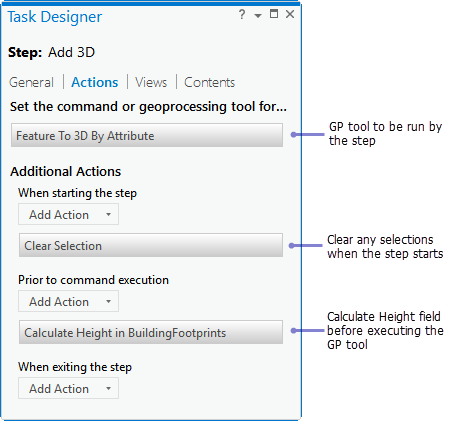Maximize the Task Designer pane
The height and width of the screenshot is (427, 470).
[x=274, y=14]
